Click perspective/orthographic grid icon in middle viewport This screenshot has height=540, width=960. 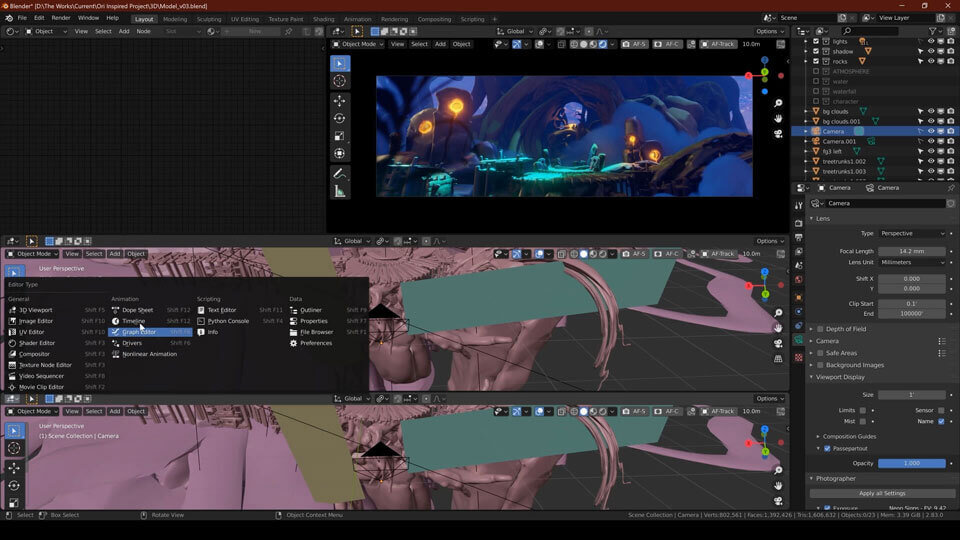coord(778,359)
